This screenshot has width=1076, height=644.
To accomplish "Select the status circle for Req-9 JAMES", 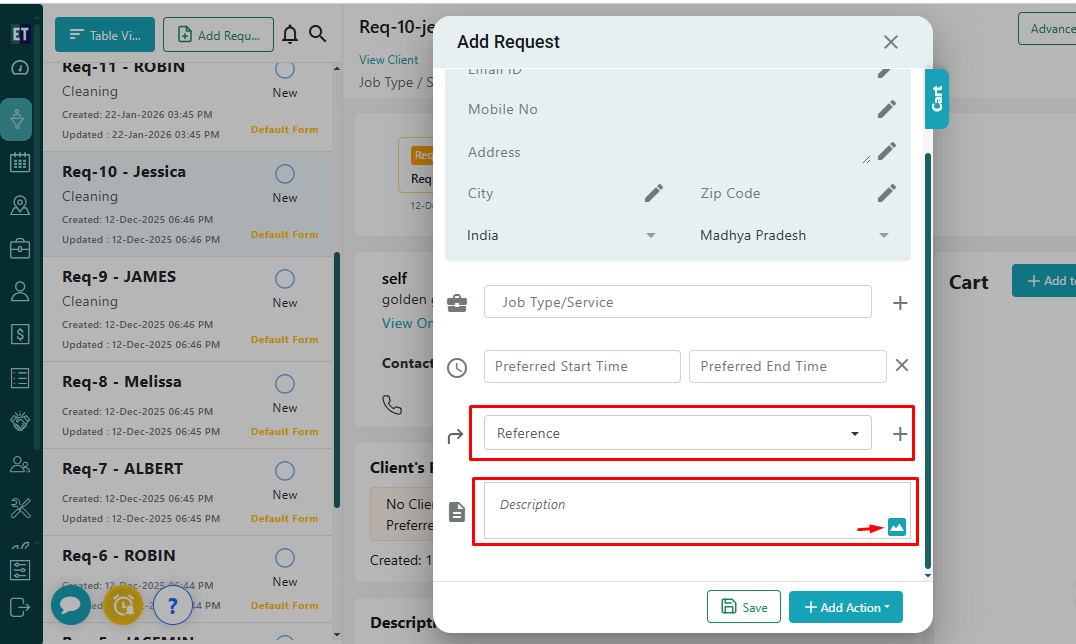I will click(x=285, y=279).
